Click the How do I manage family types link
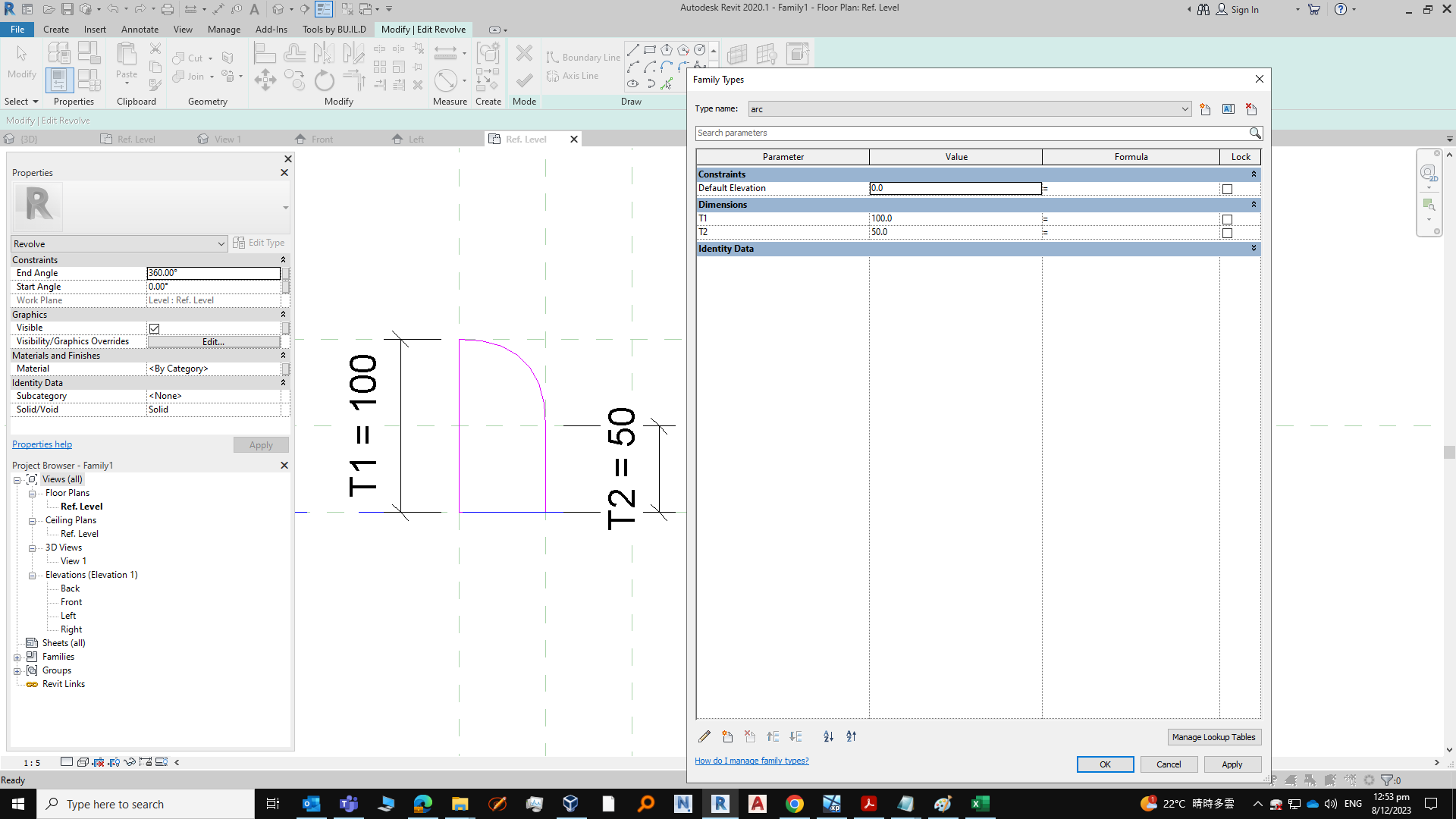The height and width of the screenshot is (819, 1456). click(x=752, y=761)
